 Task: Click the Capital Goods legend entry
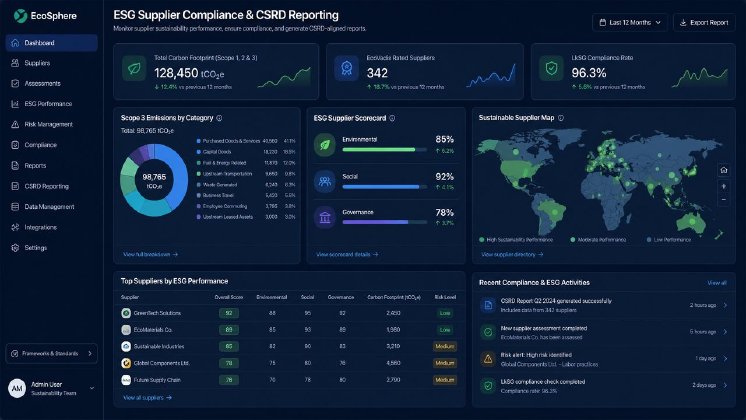click(x=245, y=152)
